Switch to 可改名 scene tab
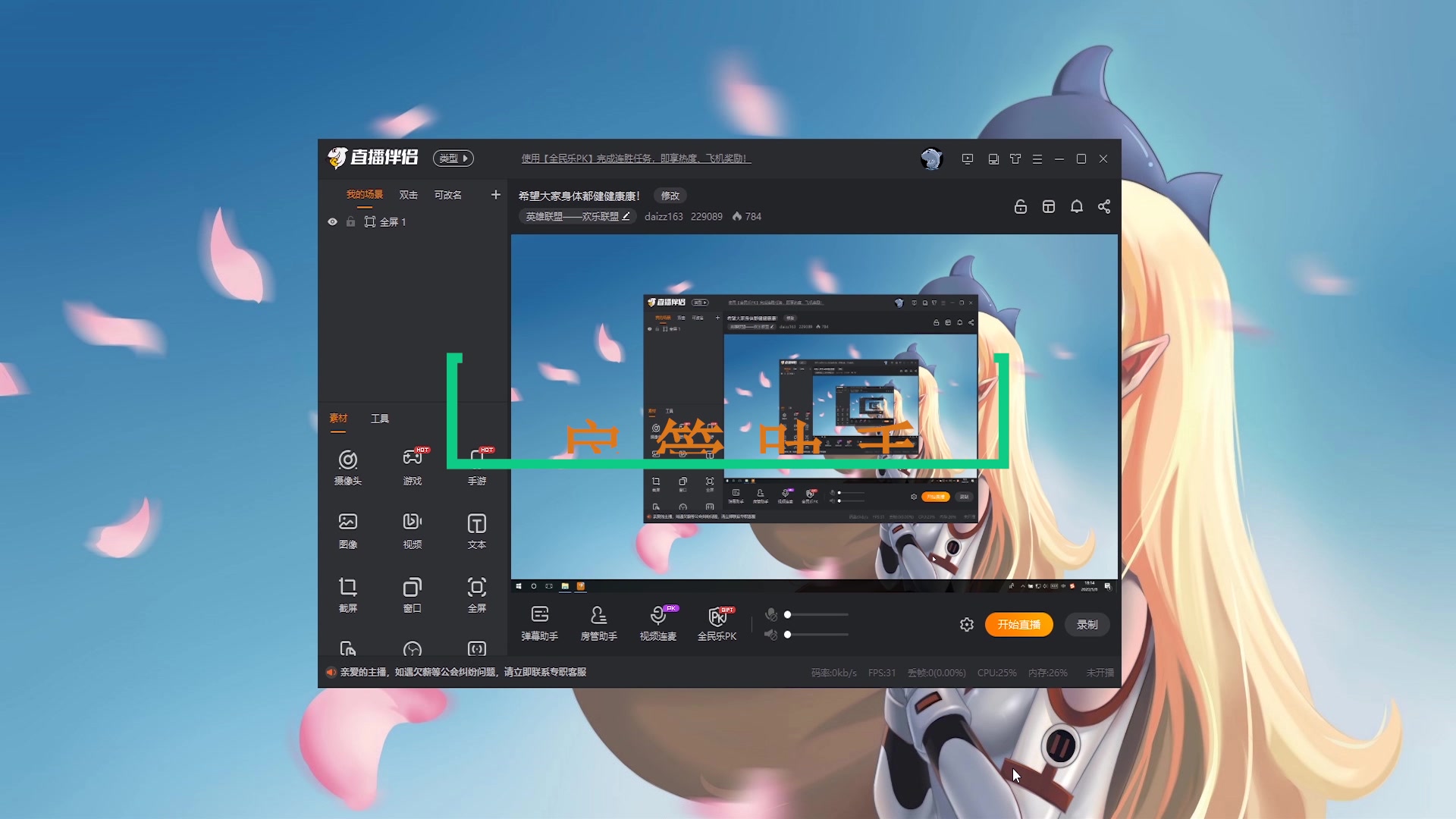The height and width of the screenshot is (819, 1456). click(x=448, y=195)
